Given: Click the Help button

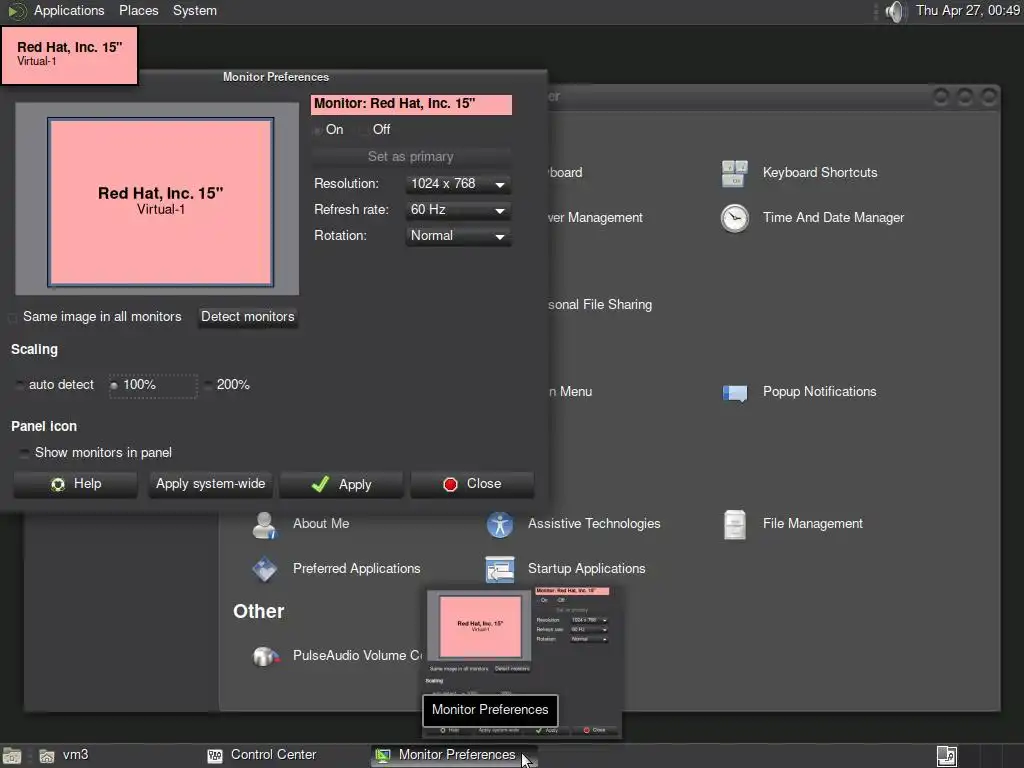Looking at the screenshot, I should tap(76, 484).
